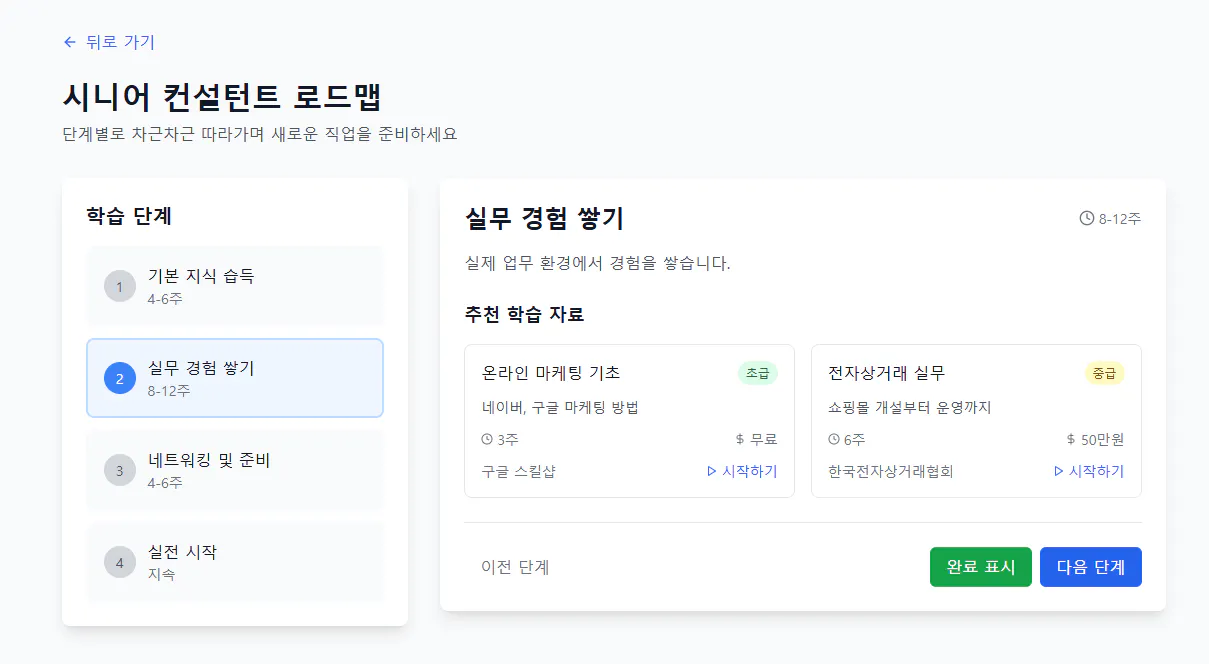Click play icon in 온라인 마케팅 기초 card
The width and height of the screenshot is (1209, 664).
[x=711, y=471]
